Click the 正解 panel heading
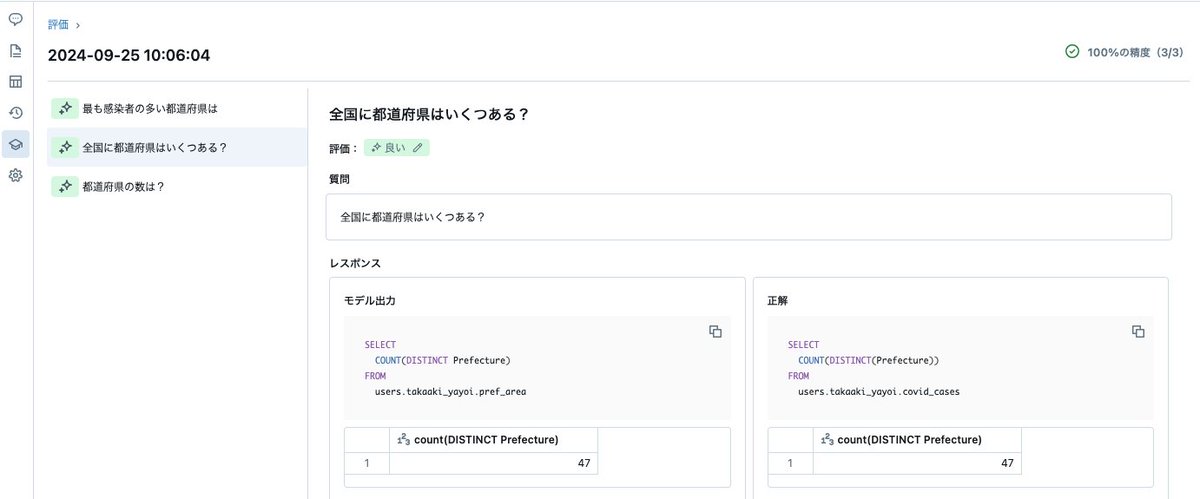1200x499 pixels. (x=778, y=300)
